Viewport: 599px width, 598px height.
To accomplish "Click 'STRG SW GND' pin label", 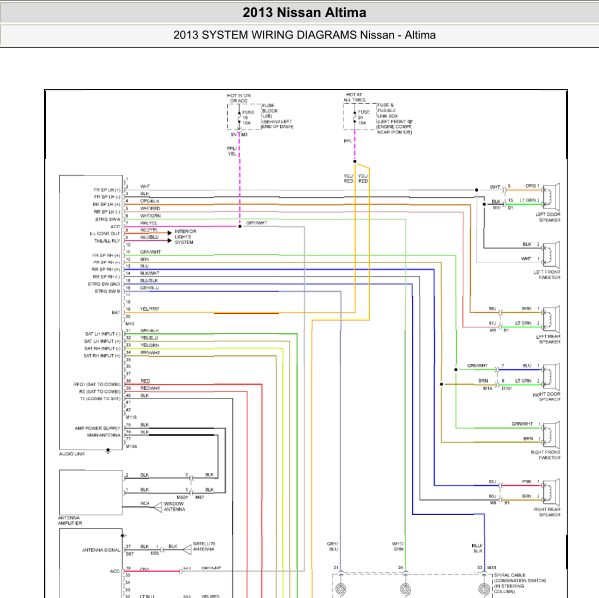I will pyautogui.click(x=104, y=284).
